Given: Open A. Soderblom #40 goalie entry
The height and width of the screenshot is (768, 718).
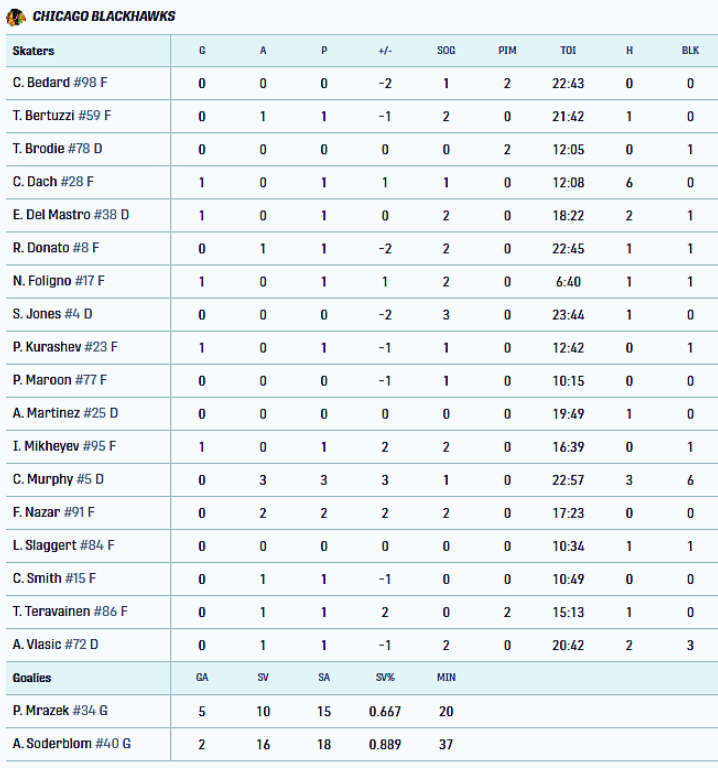Looking at the screenshot, I should click(72, 744).
